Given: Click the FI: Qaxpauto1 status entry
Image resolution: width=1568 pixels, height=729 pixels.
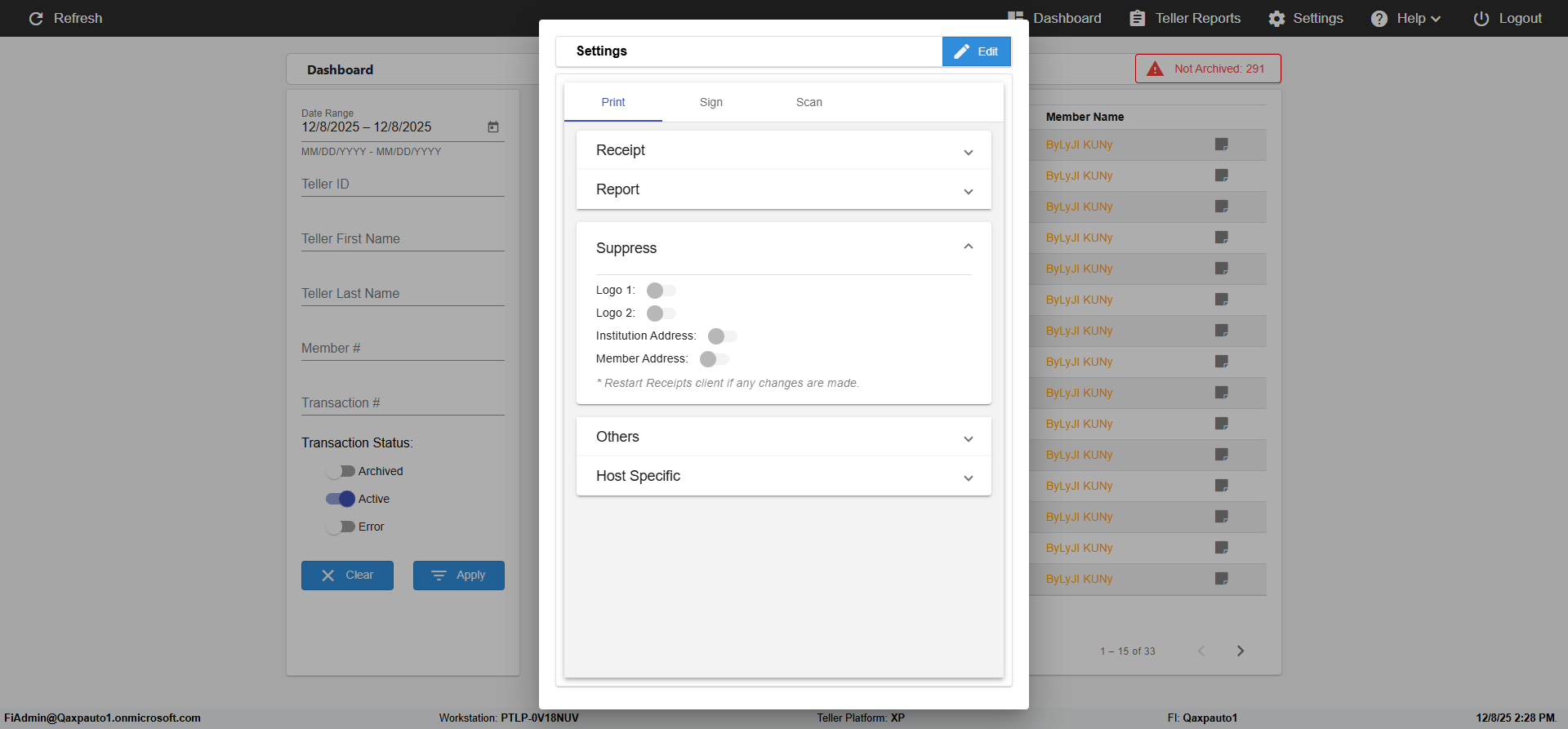Looking at the screenshot, I should (1202, 718).
